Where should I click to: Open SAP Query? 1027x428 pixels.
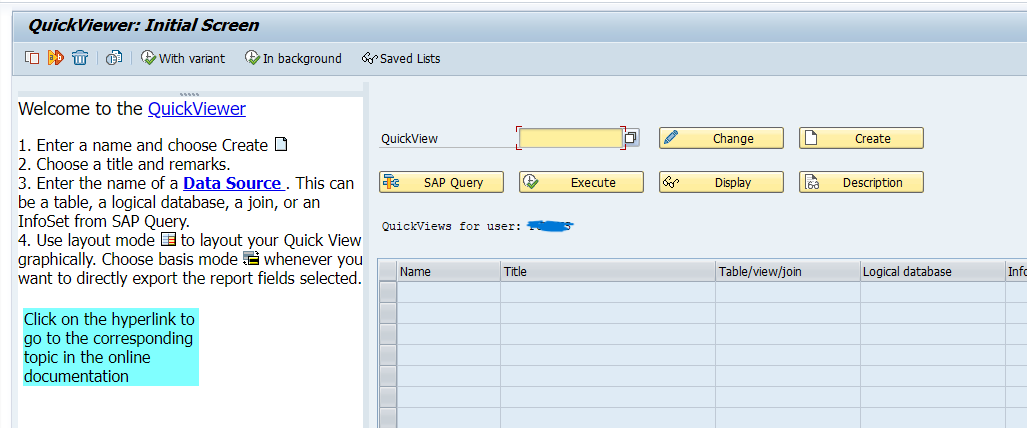click(x=441, y=182)
